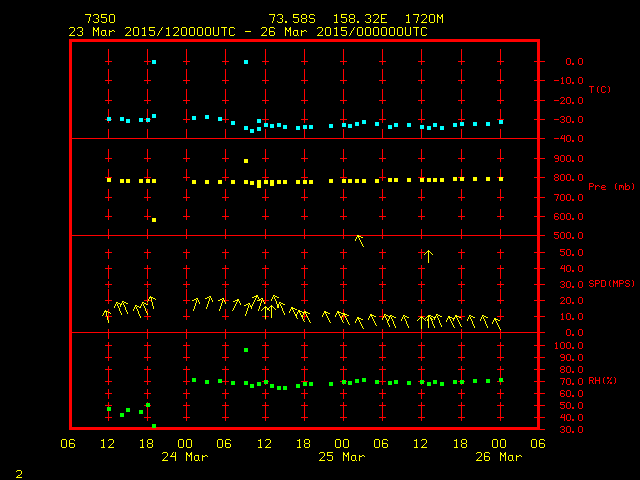Click the 24 Mar date label
The width and height of the screenshot is (640, 480).
[185, 457]
